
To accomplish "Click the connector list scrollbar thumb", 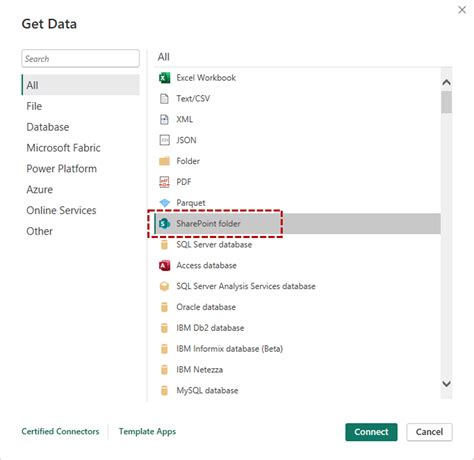I will click(446, 102).
